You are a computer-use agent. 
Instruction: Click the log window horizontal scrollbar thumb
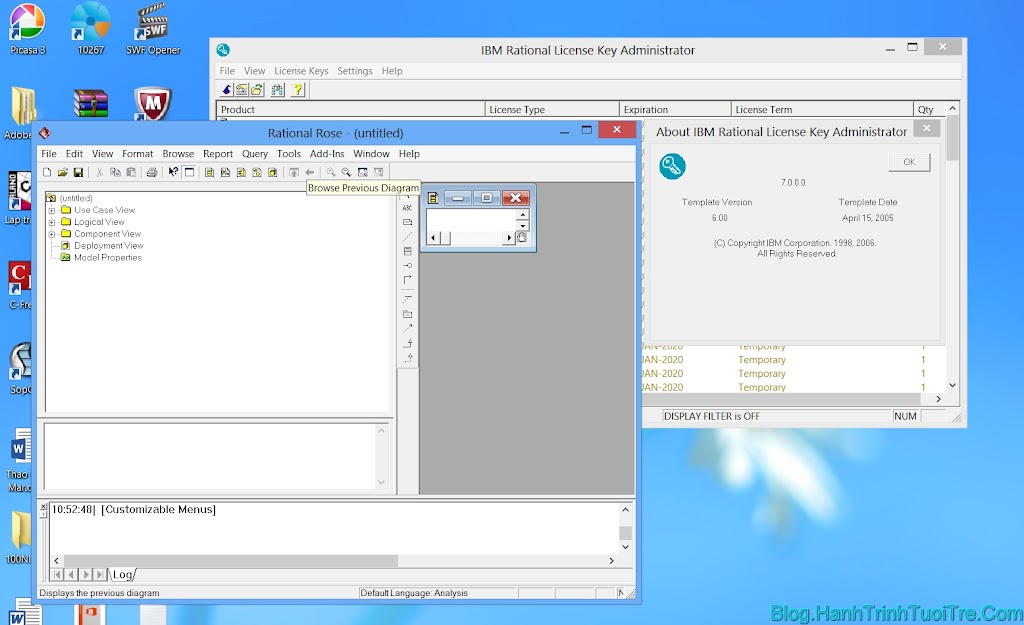(x=231, y=560)
